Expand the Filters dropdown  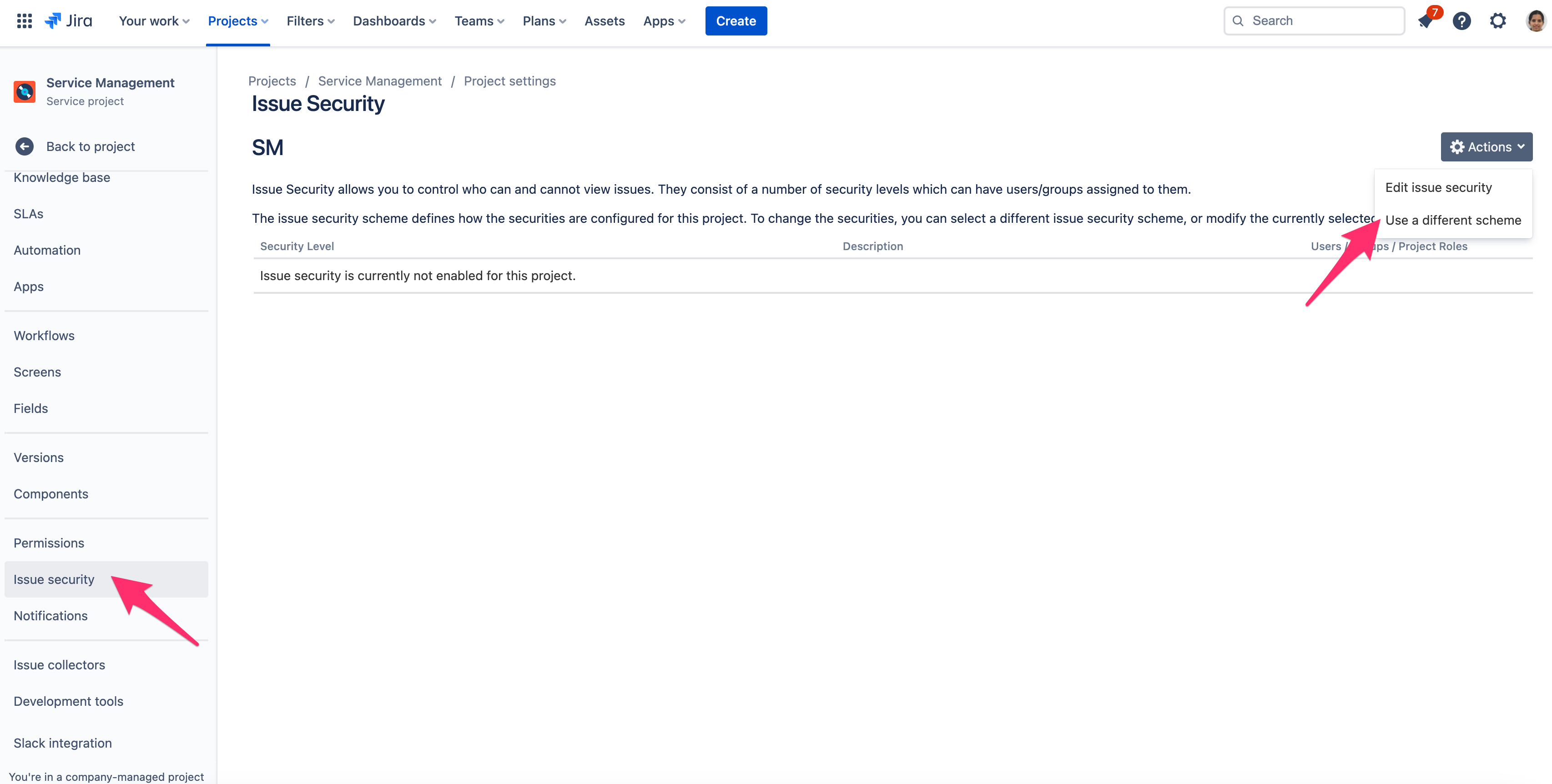pos(310,21)
